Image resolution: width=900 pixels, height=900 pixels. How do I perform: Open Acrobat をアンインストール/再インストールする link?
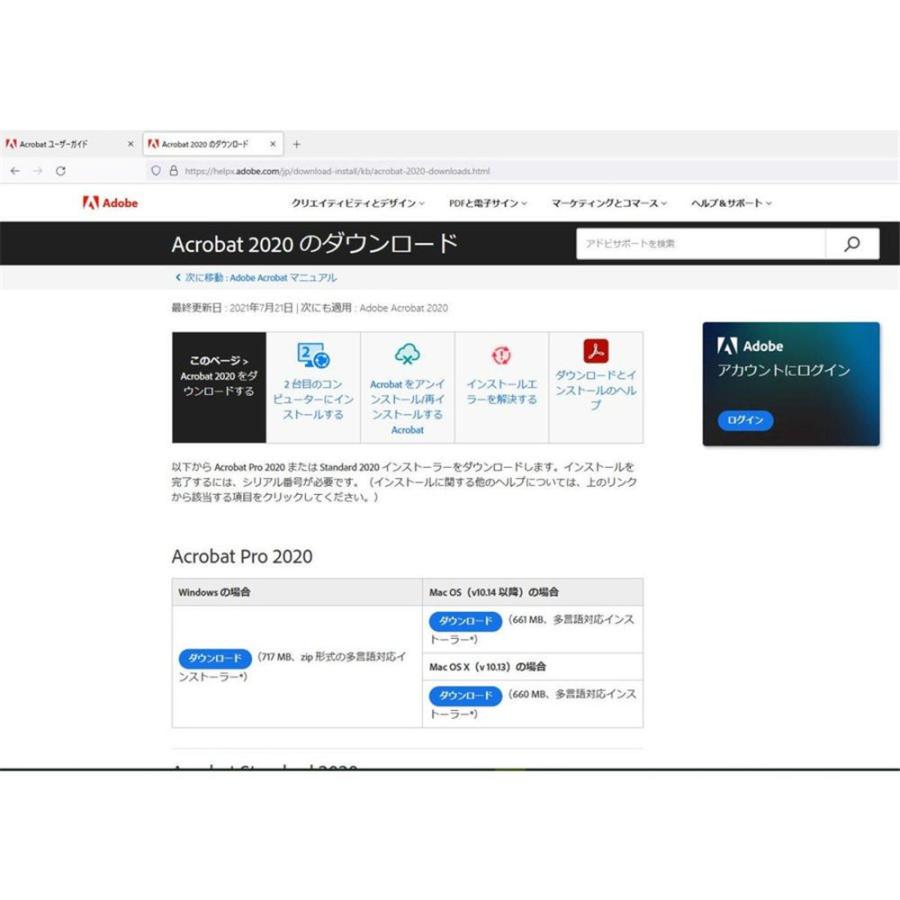coord(408,406)
